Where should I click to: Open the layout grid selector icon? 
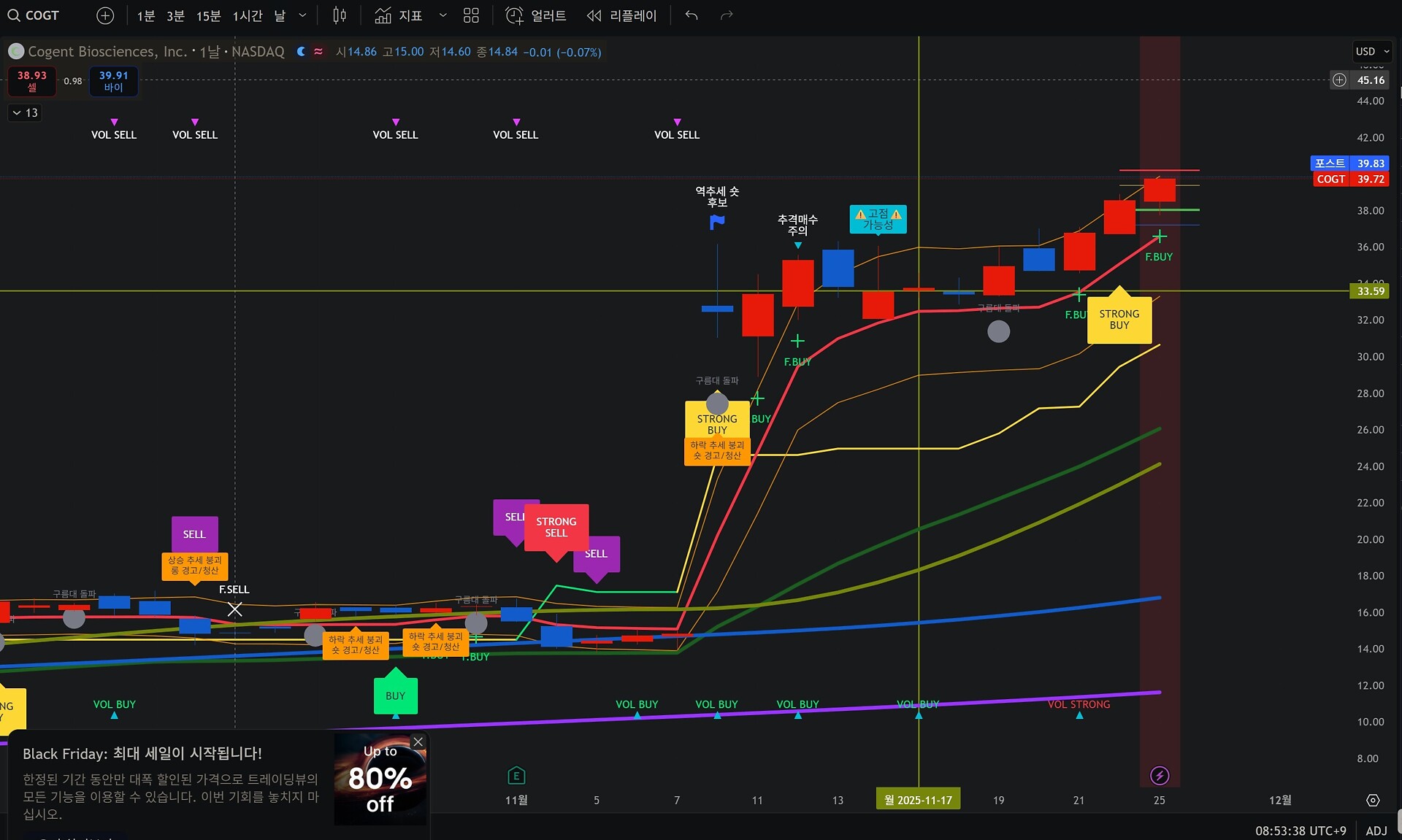tap(471, 15)
